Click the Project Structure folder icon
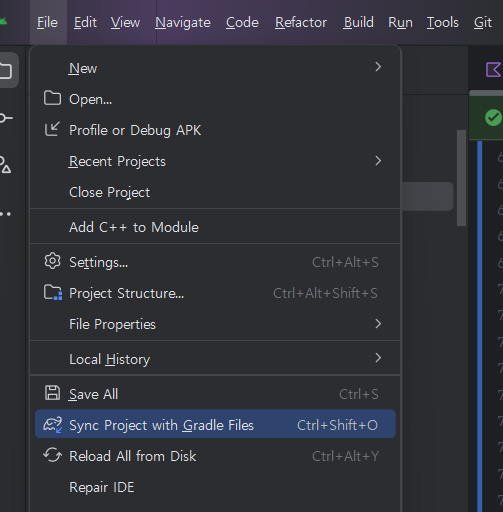 tap(53, 293)
